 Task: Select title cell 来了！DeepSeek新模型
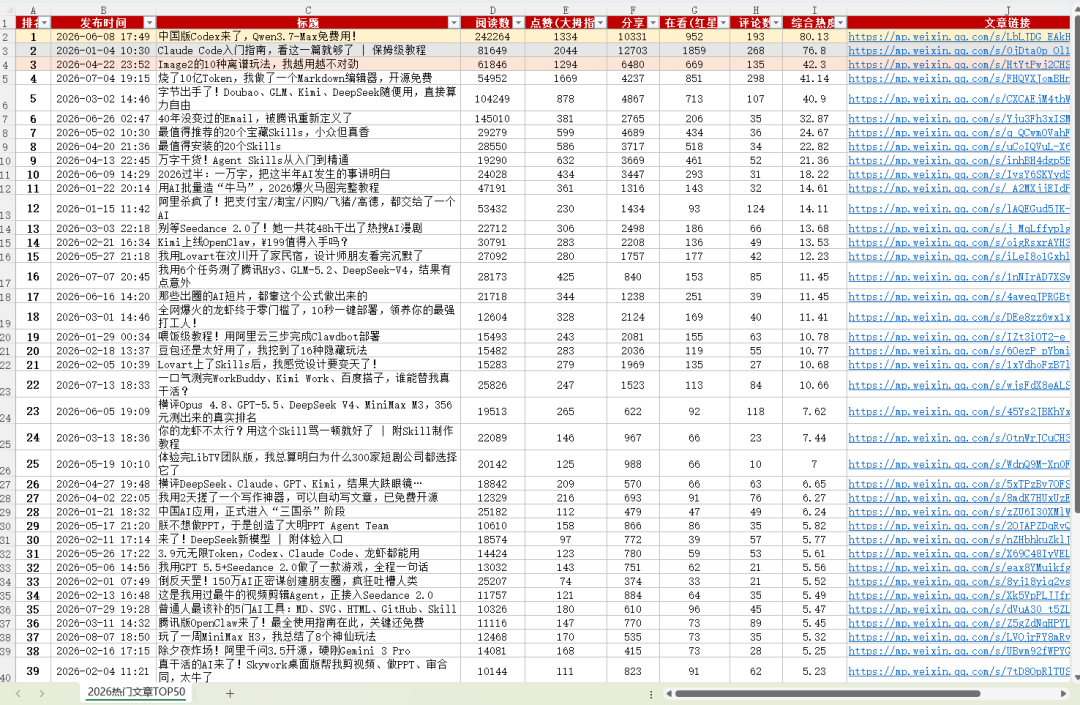pos(308,539)
